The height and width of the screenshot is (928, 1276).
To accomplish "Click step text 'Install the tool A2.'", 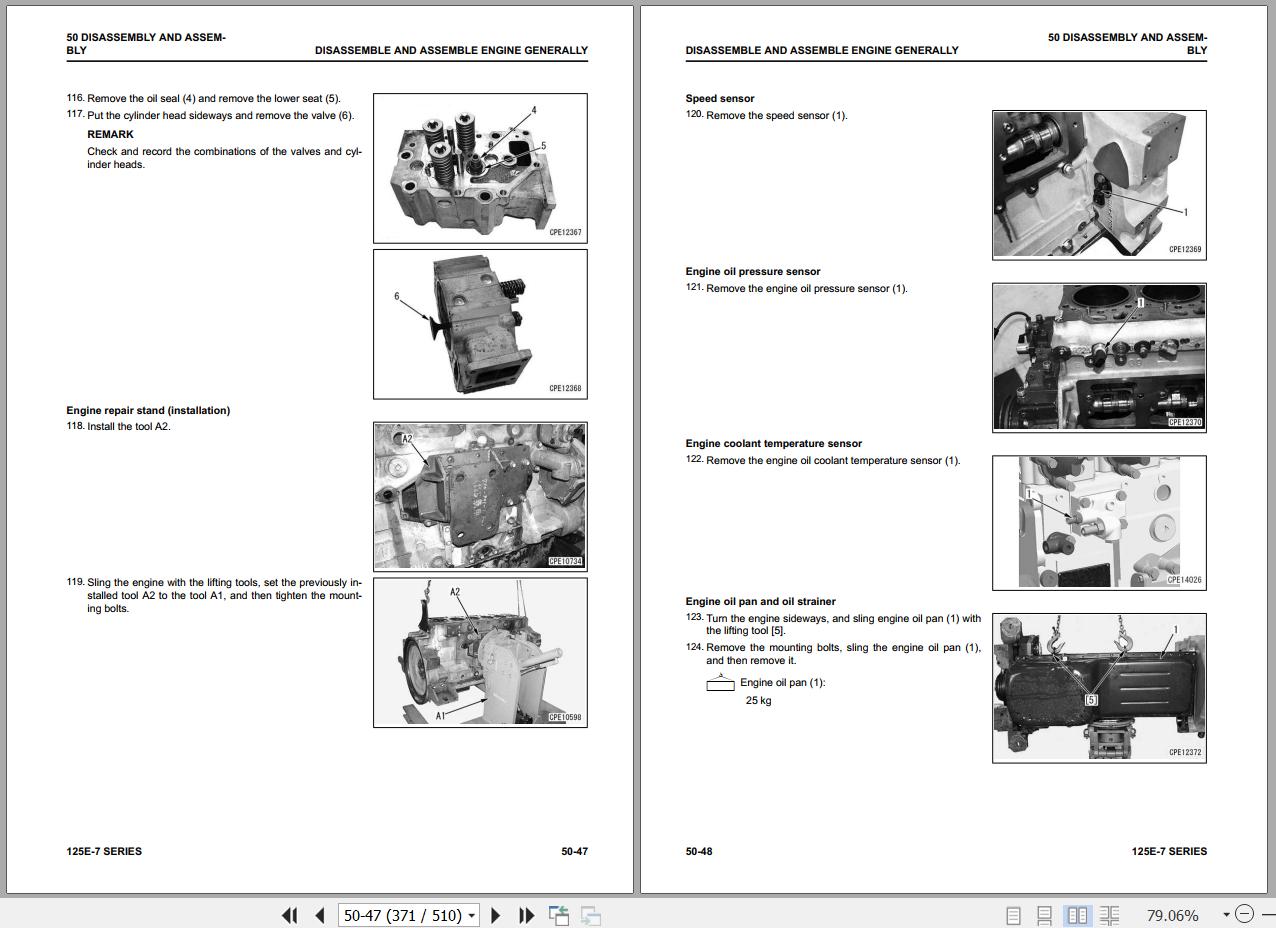I will click(x=129, y=426).
